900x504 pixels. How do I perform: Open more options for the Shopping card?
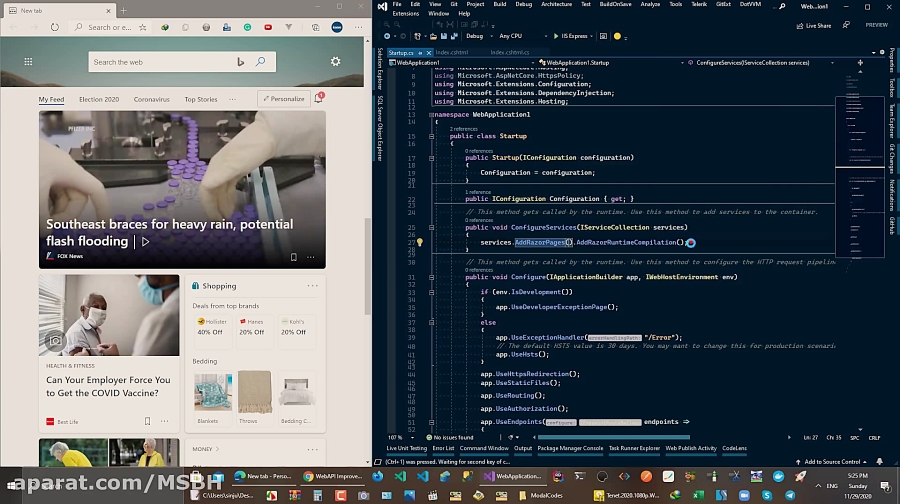coord(312,285)
